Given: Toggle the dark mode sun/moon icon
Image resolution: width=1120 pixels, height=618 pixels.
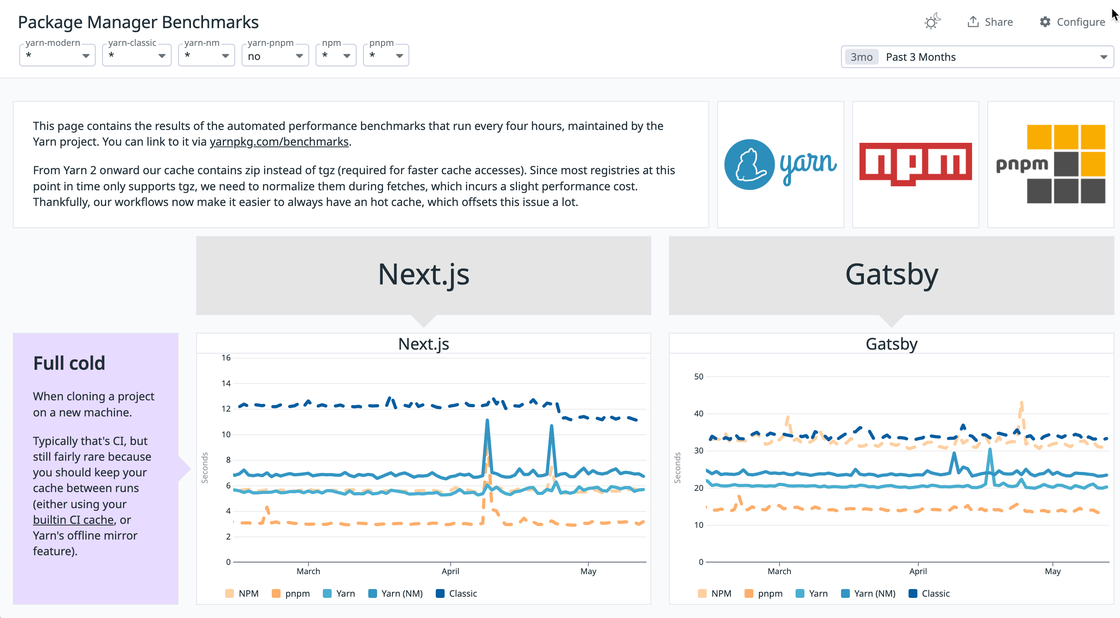Looking at the screenshot, I should tap(932, 21).
